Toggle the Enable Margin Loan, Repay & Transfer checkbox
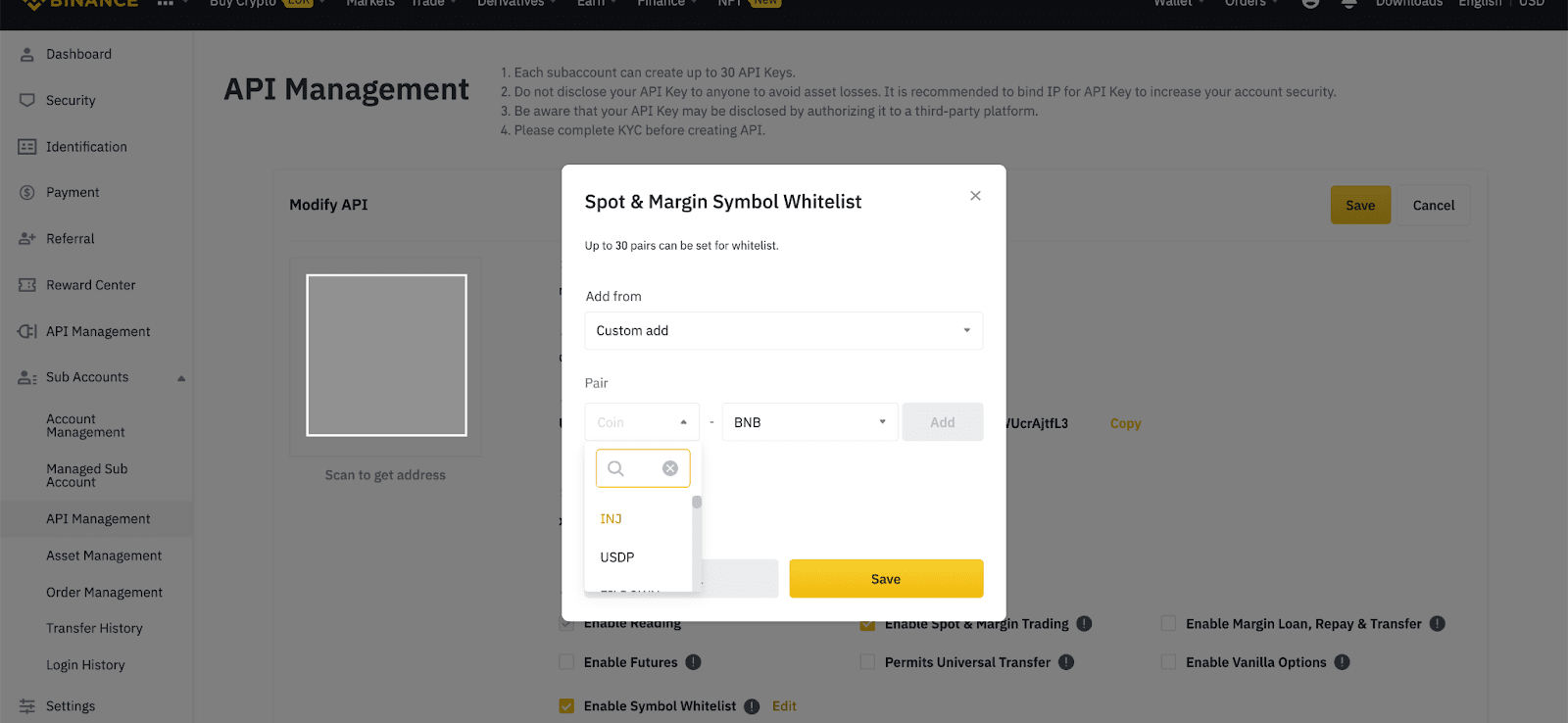Screen dimensions: 1568x723 click(1168, 624)
